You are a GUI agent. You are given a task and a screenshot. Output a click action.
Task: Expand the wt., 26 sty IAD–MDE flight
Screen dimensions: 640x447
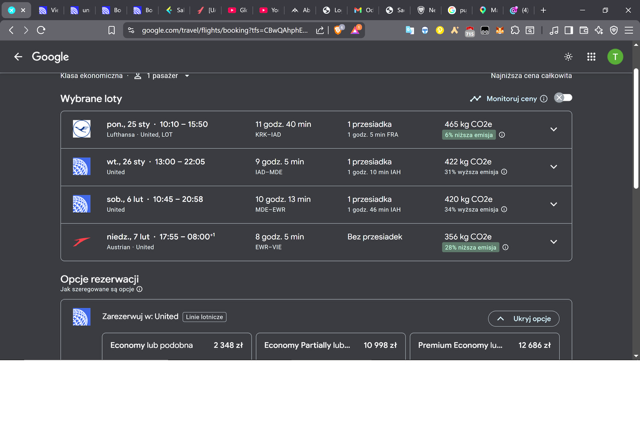tap(553, 167)
